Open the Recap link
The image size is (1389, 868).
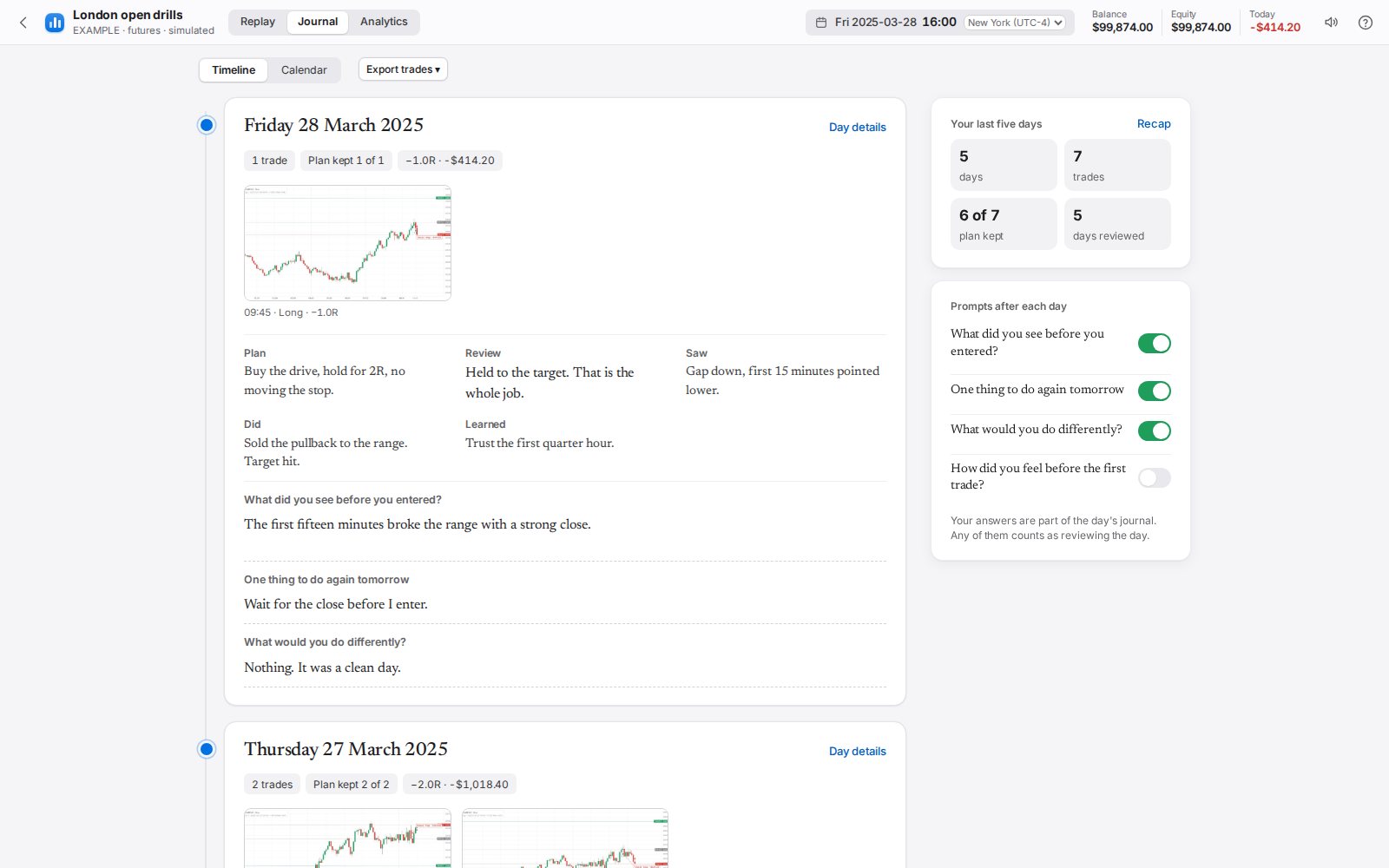pos(1154,124)
